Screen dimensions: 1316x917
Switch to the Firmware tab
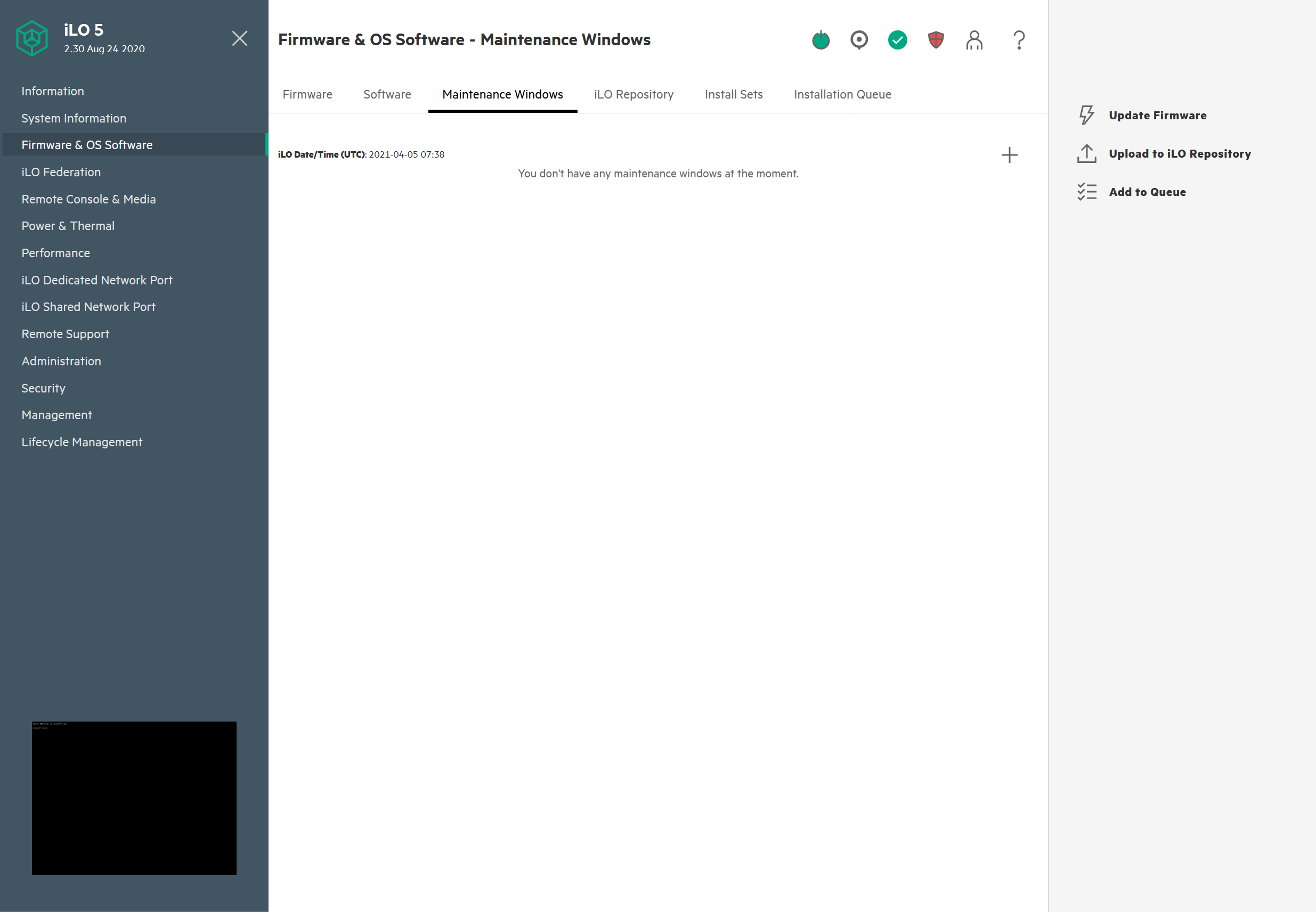(307, 94)
